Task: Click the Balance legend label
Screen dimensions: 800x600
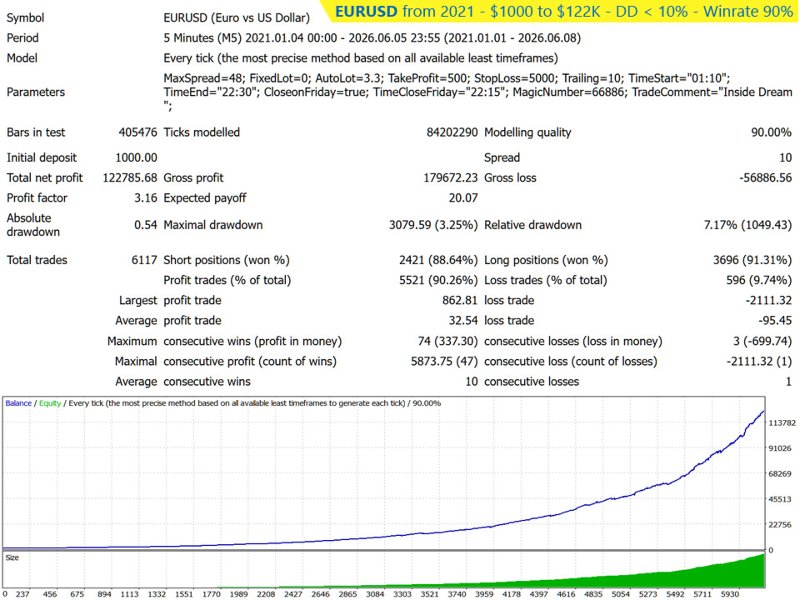Action: (x=18, y=403)
